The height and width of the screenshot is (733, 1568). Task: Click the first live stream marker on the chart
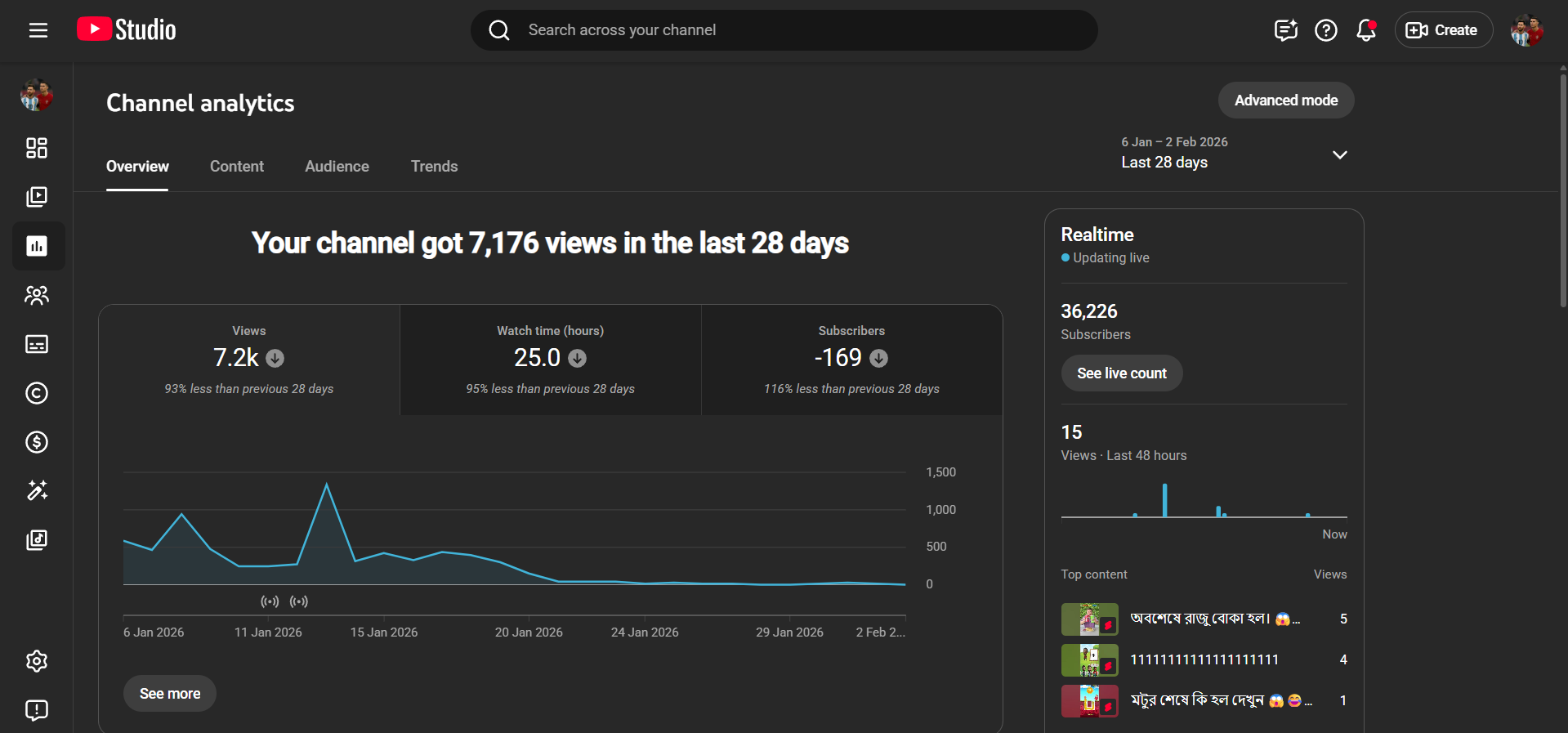[270, 601]
